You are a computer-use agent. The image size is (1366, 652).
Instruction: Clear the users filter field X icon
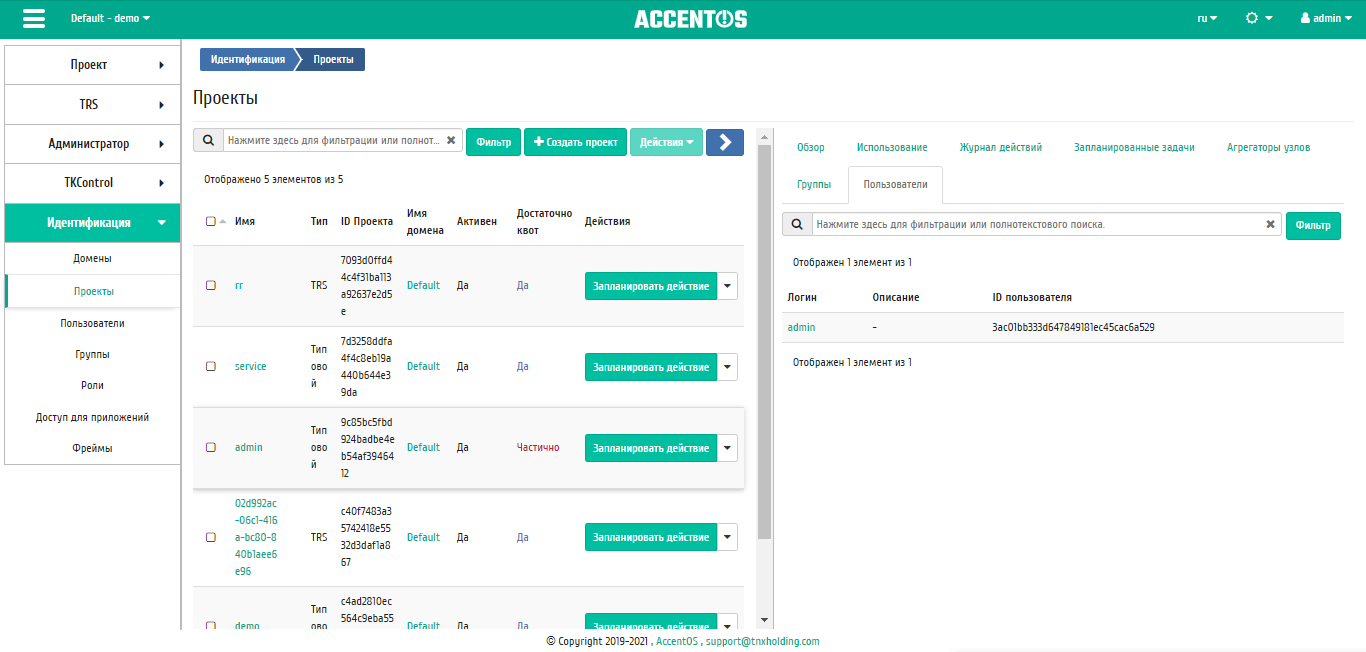click(x=1271, y=225)
